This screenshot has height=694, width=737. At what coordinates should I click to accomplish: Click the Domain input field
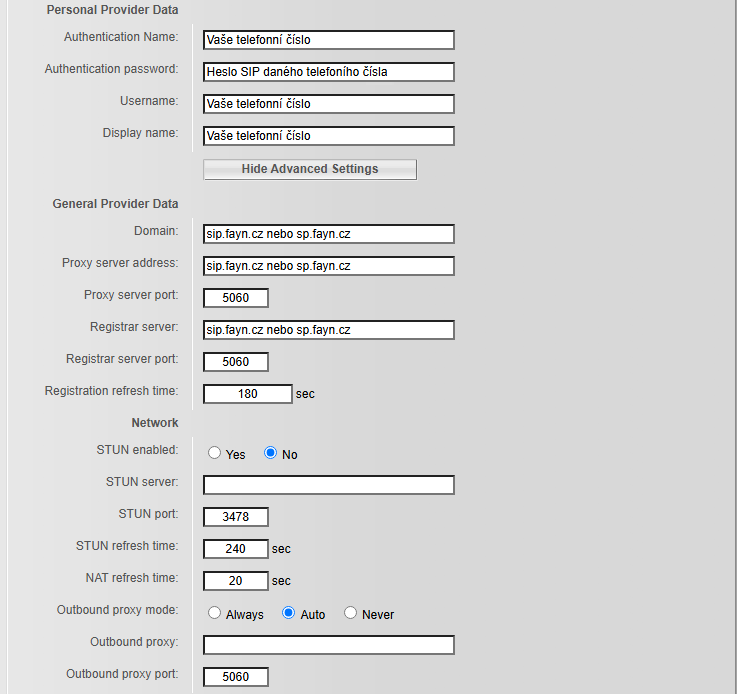(328, 234)
